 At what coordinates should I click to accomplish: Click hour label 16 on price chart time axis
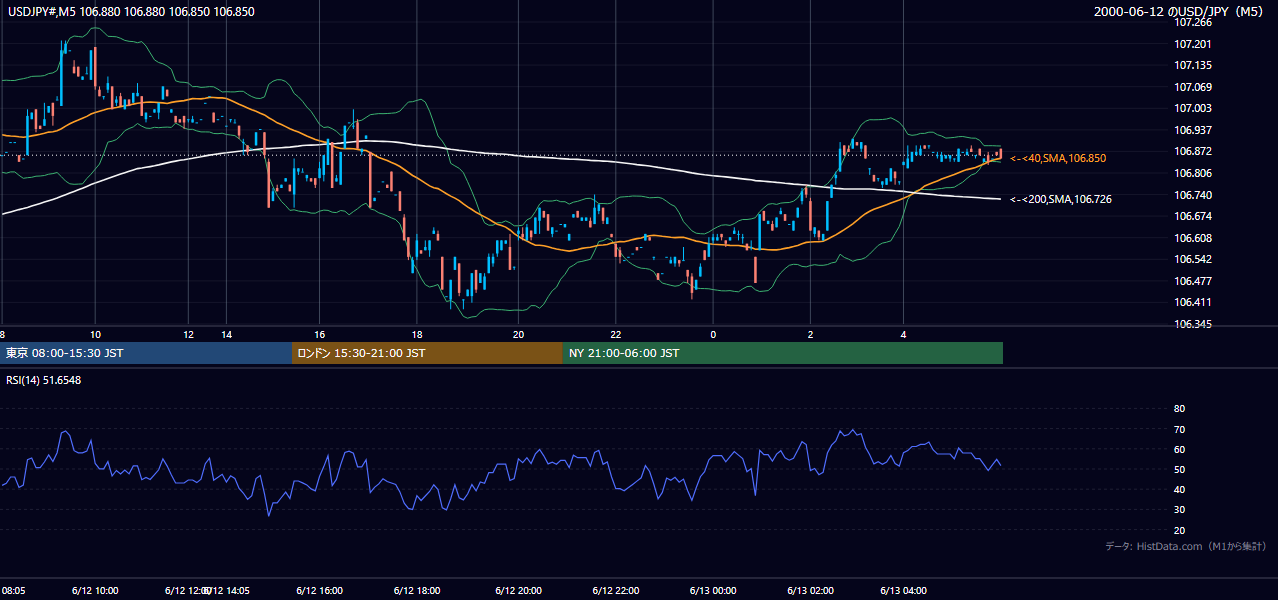(320, 334)
